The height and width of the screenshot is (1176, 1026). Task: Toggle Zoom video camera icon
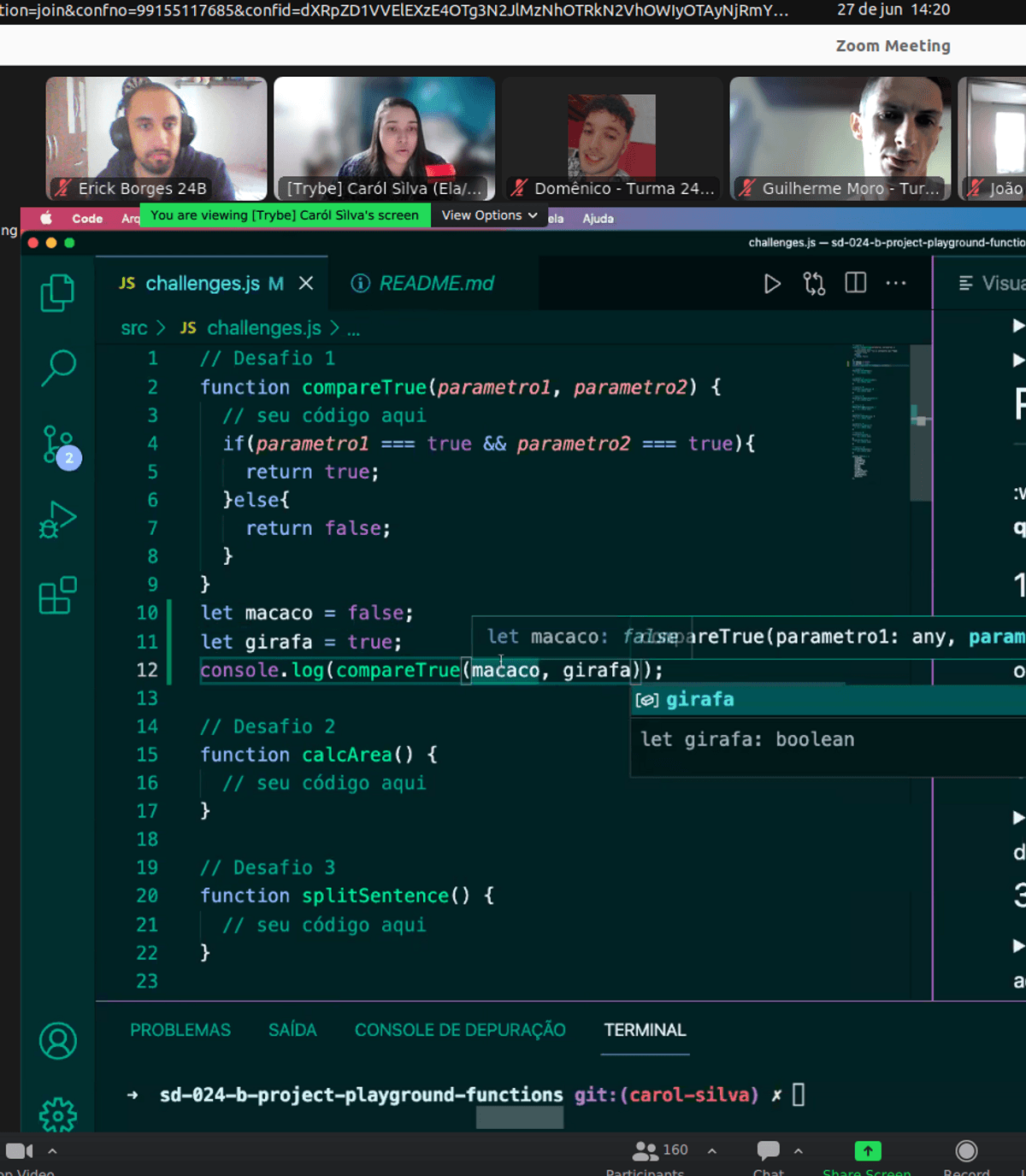tap(19, 1151)
